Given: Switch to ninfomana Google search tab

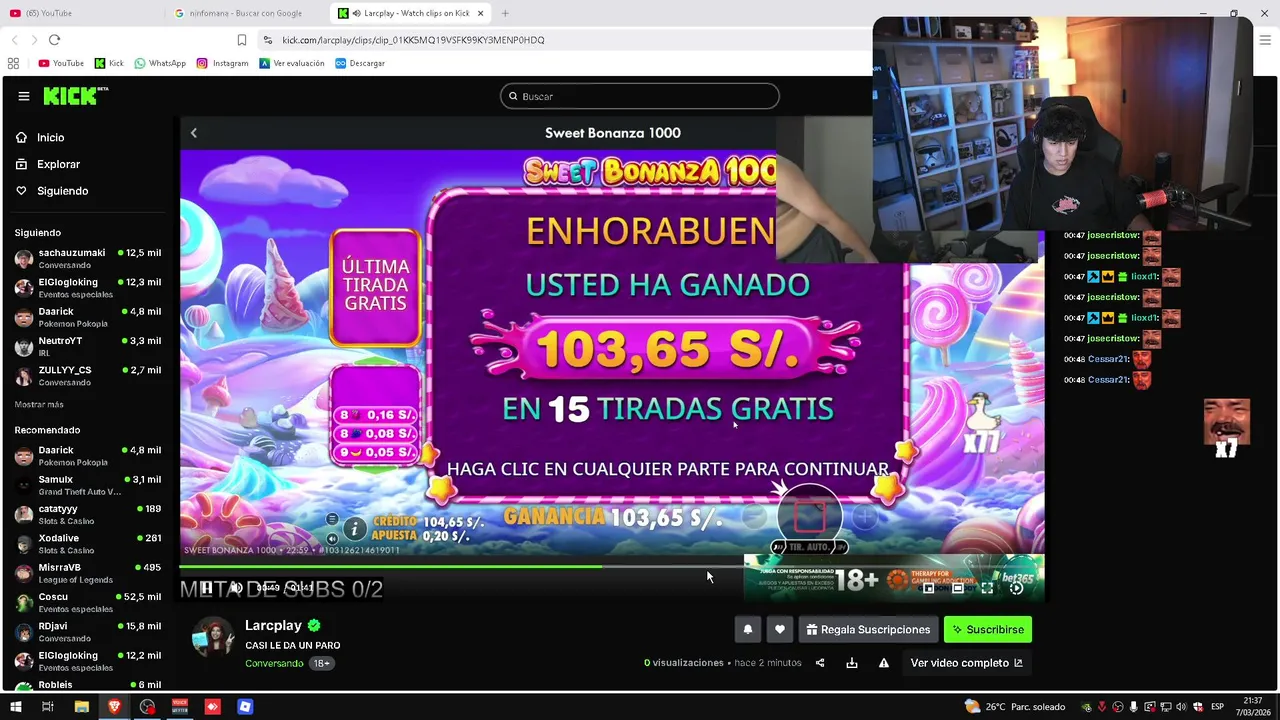Looking at the screenshot, I should point(247,13).
